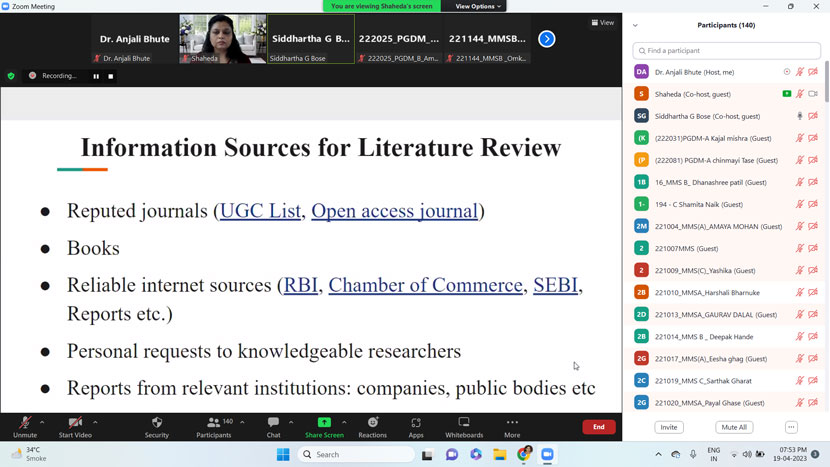Click the muted mic icon for 221007MMS
Image resolution: width=830 pixels, height=467 pixels.
800,248
